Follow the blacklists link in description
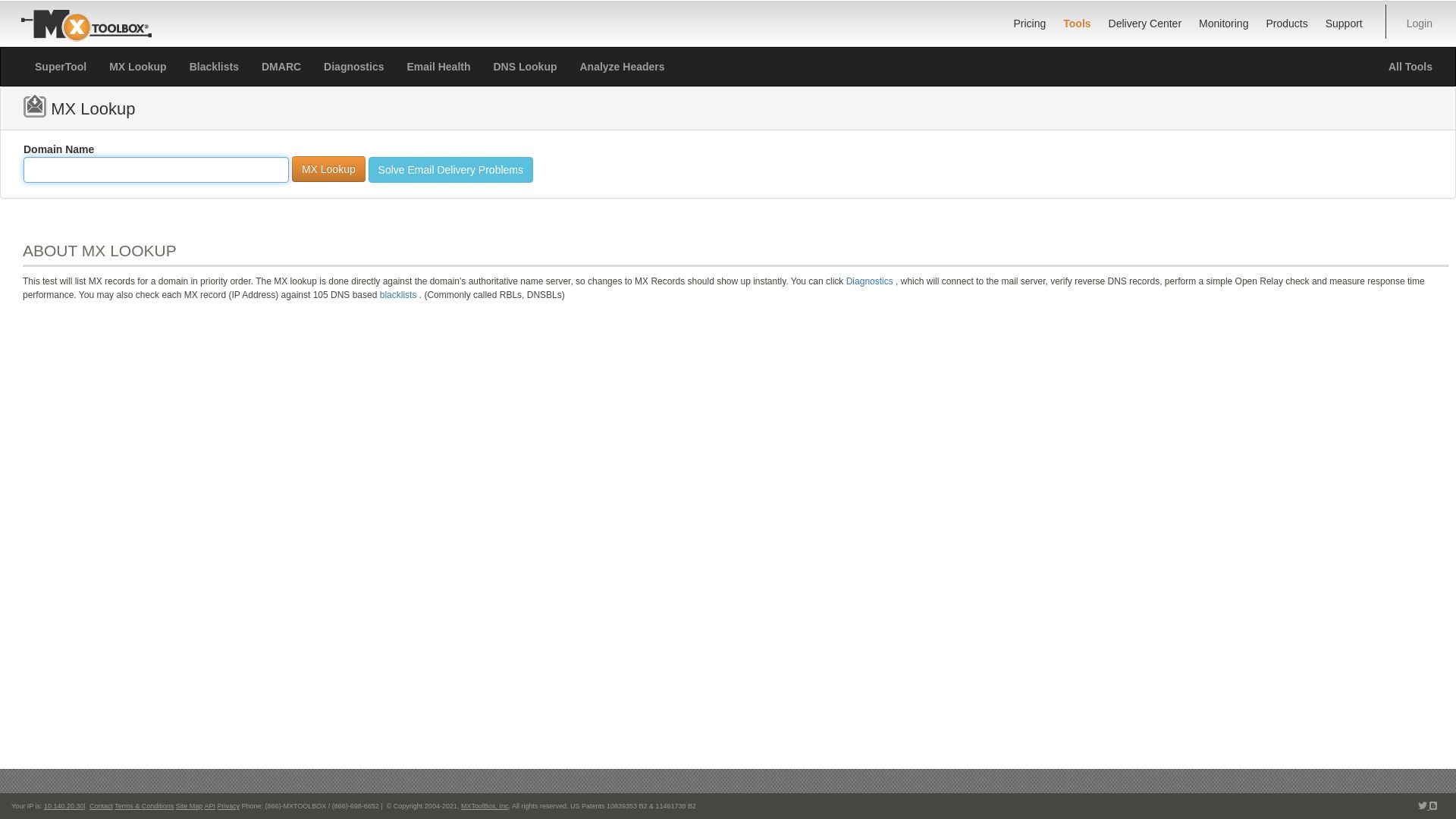The height and width of the screenshot is (819, 1456). click(x=398, y=295)
